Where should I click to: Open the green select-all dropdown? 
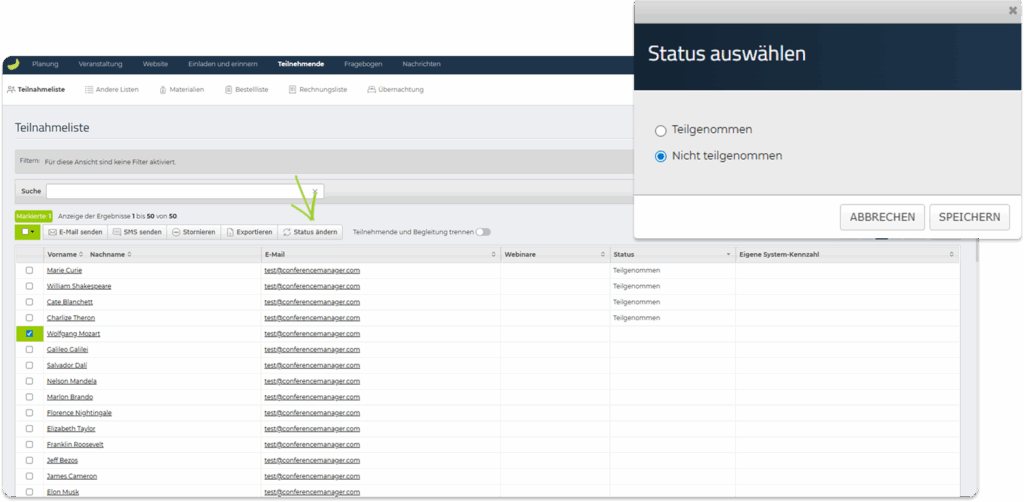tap(28, 232)
